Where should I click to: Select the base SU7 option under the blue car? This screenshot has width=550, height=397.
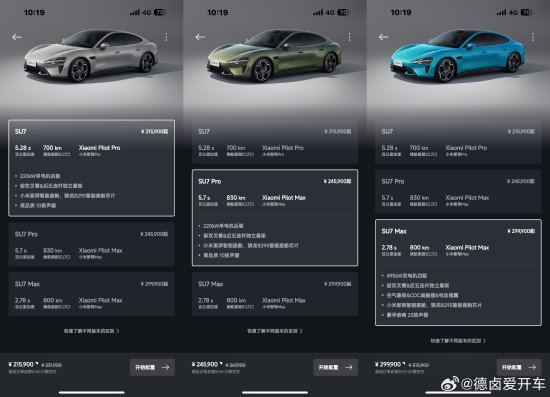tap(458, 141)
